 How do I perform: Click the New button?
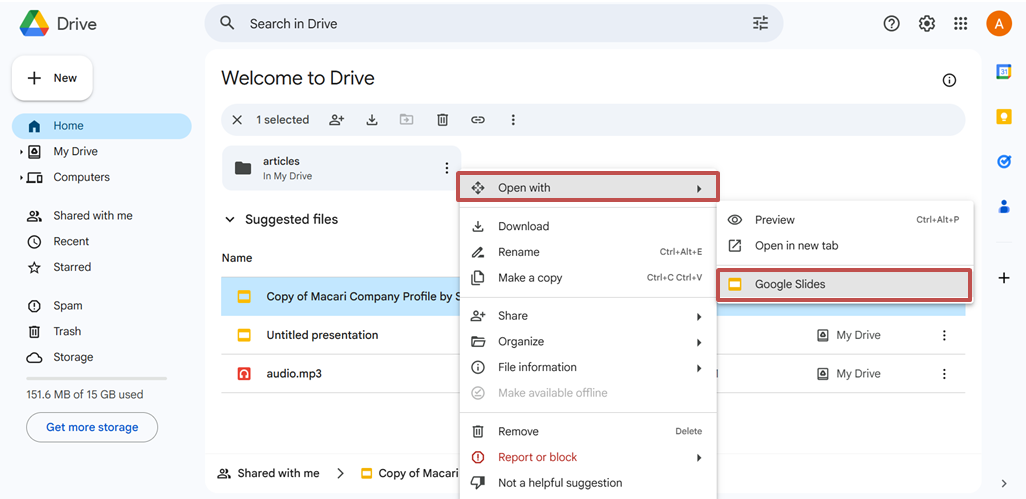tap(52, 78)
